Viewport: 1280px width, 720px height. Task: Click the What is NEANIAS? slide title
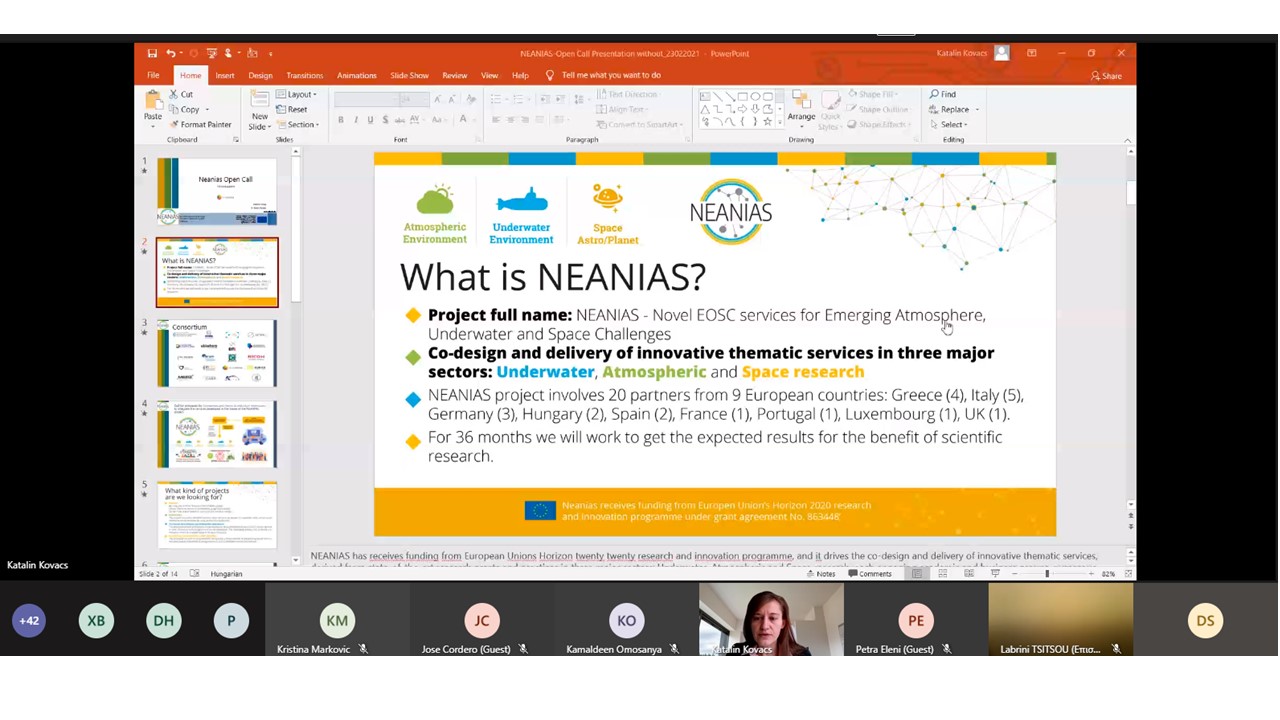[552, 277]
